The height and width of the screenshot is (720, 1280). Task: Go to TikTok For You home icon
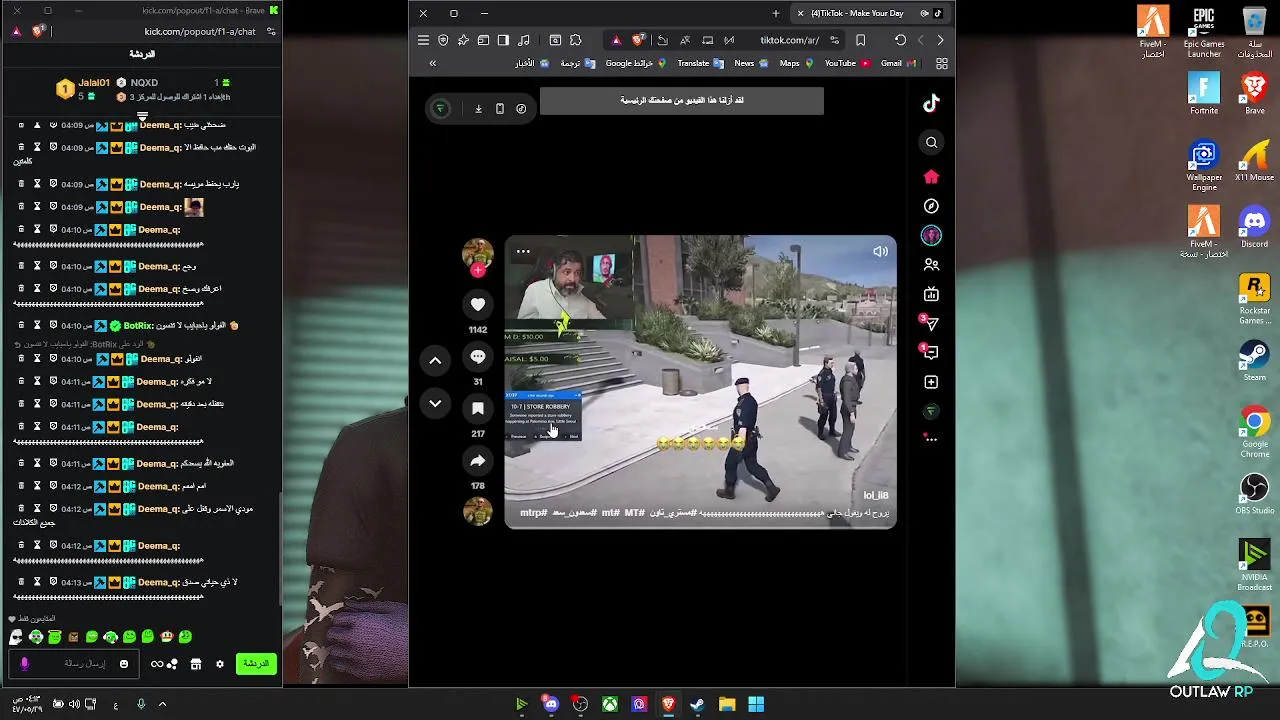click(931, 177)
